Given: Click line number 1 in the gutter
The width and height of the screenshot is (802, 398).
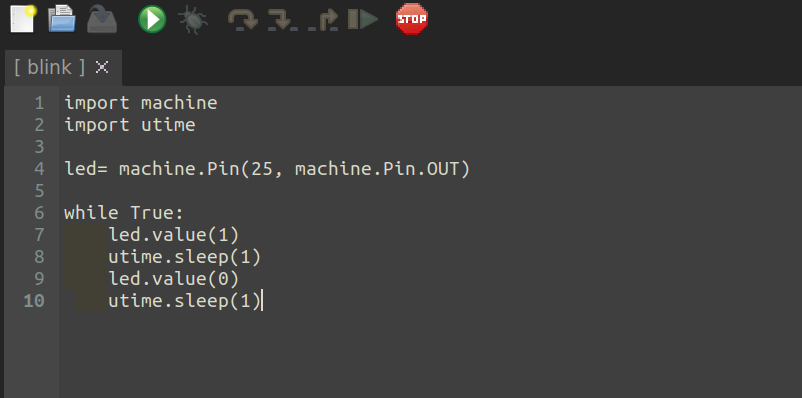Looking at the screenshot, I should (x=39, y=103).
